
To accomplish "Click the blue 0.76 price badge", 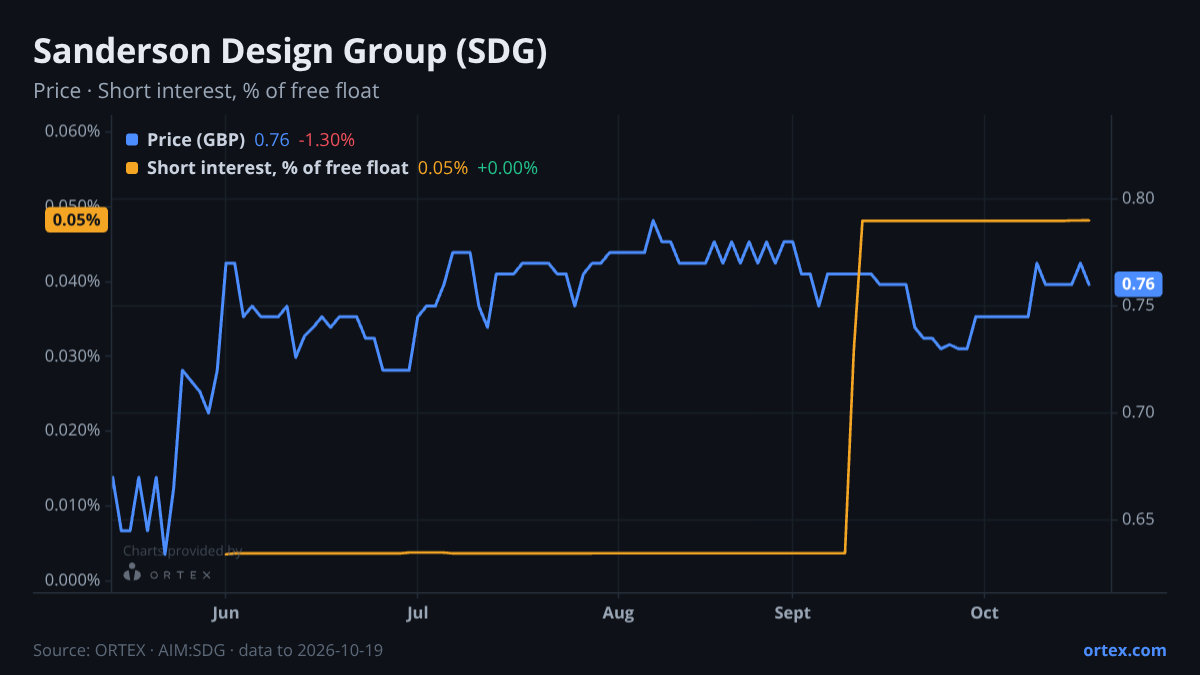I will tap(1138, 284).
